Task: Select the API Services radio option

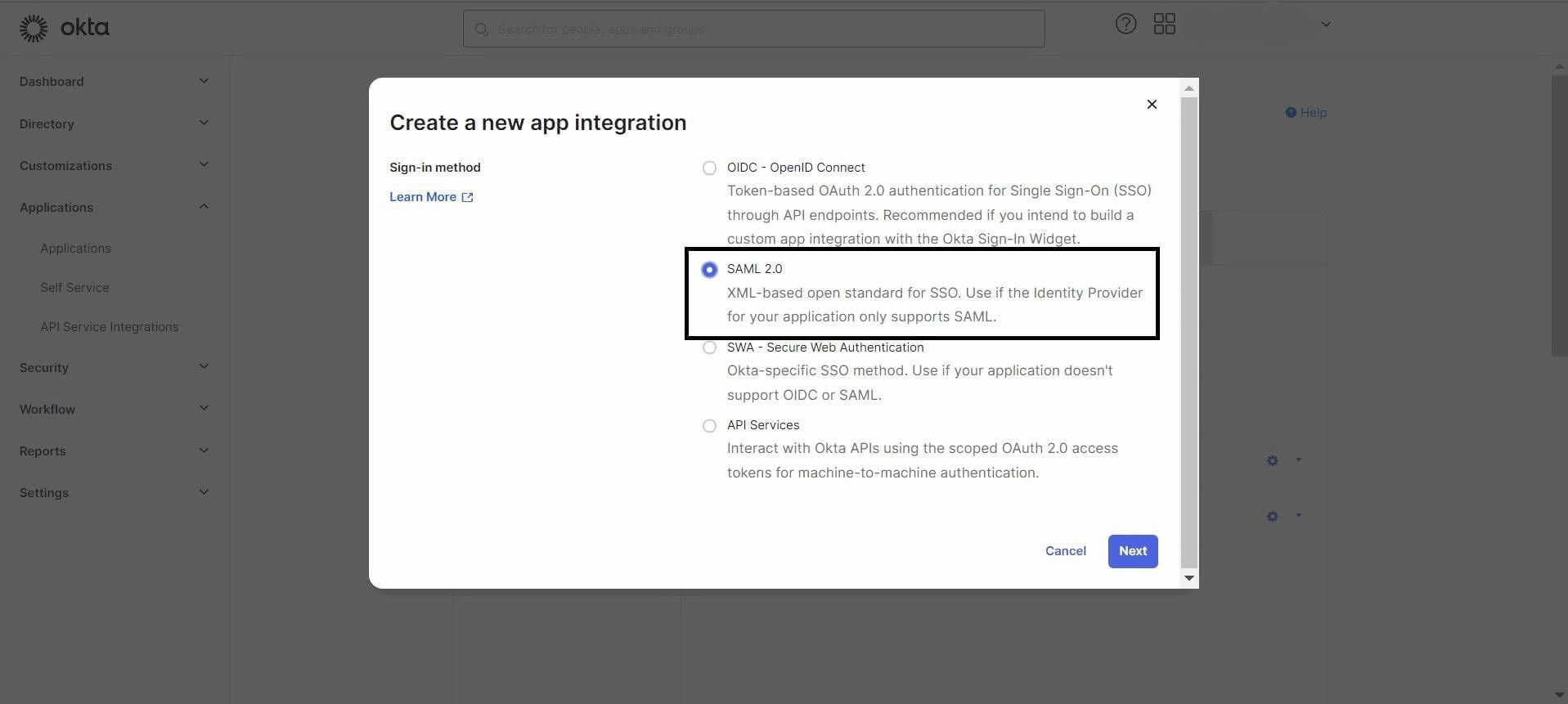Action: click(709, 426)
